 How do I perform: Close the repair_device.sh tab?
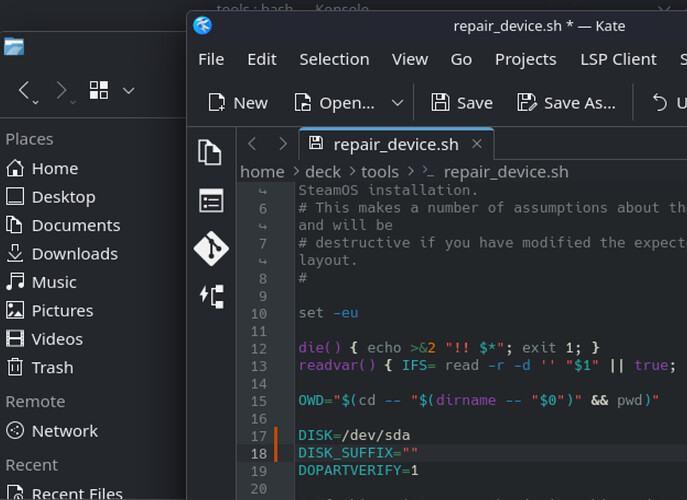pyautogui.click(x=477, y=144)
